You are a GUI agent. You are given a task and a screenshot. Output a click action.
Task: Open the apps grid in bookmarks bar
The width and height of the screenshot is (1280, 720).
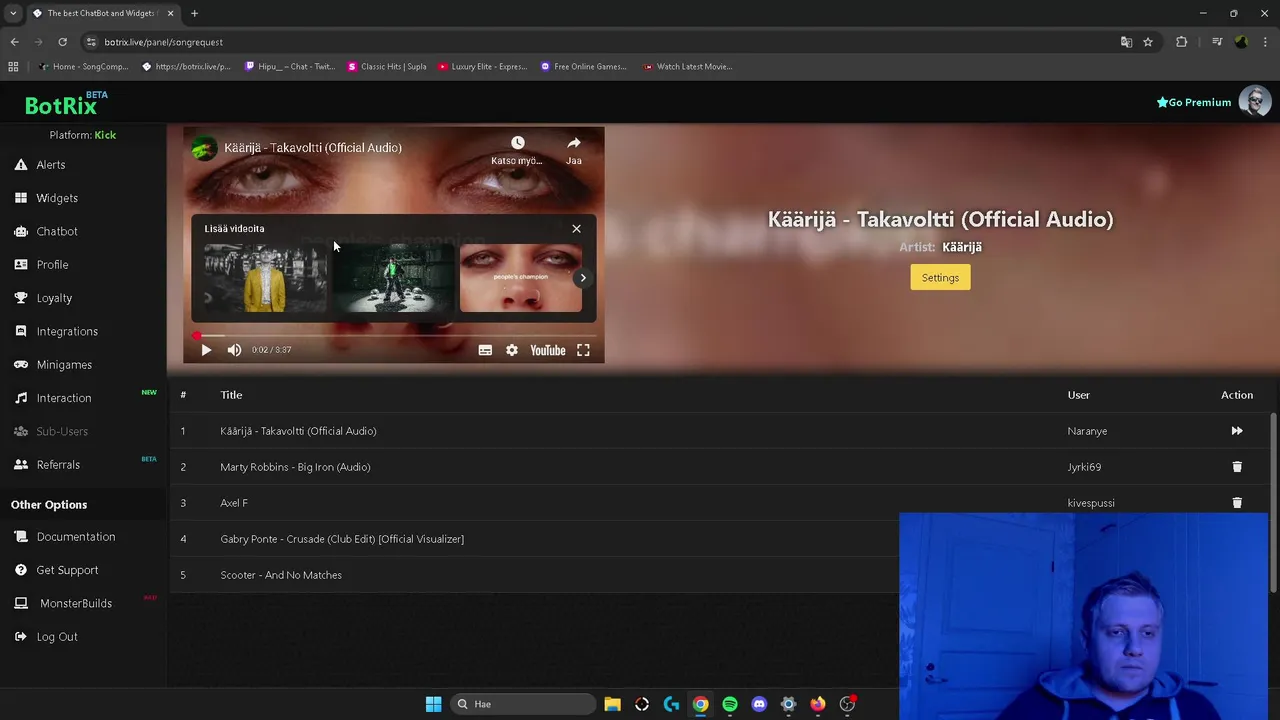tap(13, 67)
